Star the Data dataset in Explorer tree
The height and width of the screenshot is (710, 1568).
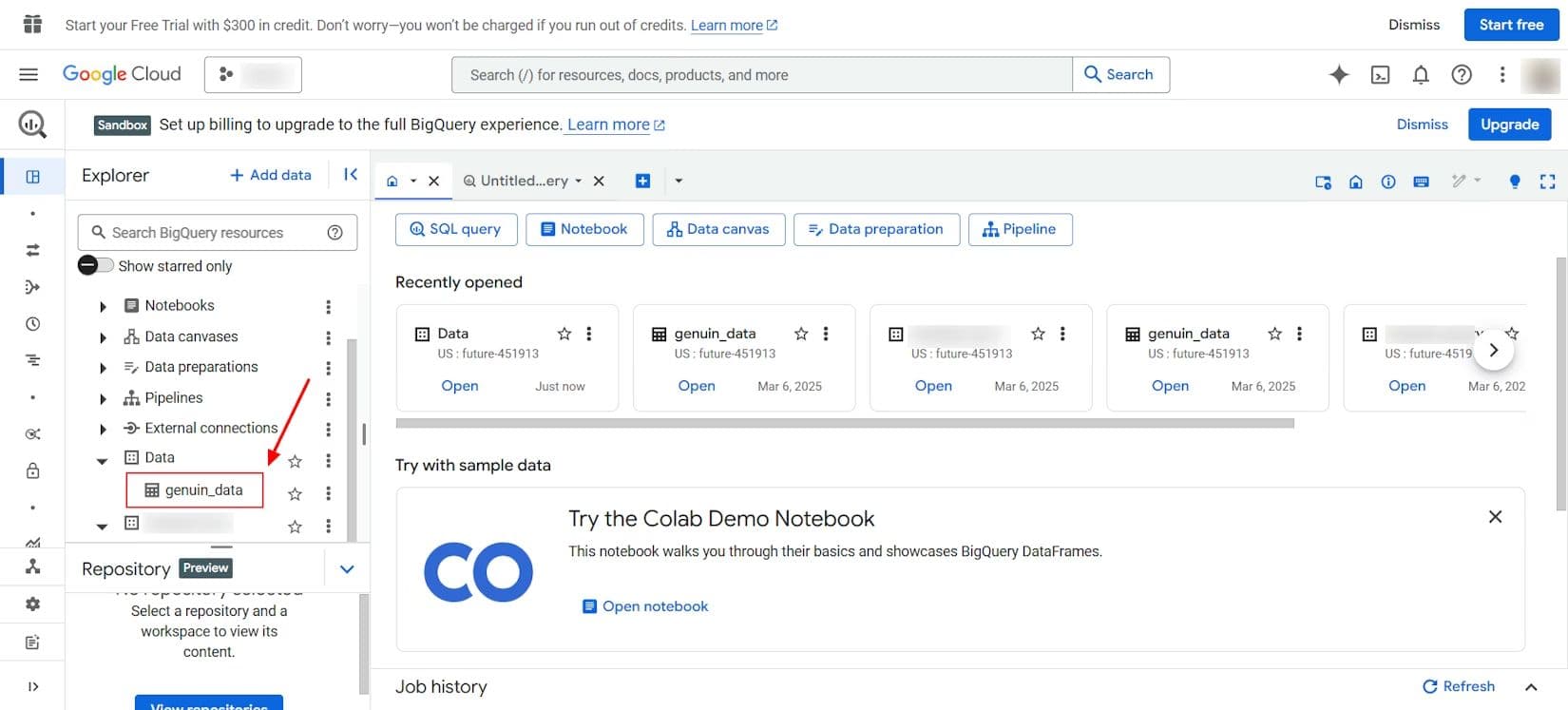point(295,461)
